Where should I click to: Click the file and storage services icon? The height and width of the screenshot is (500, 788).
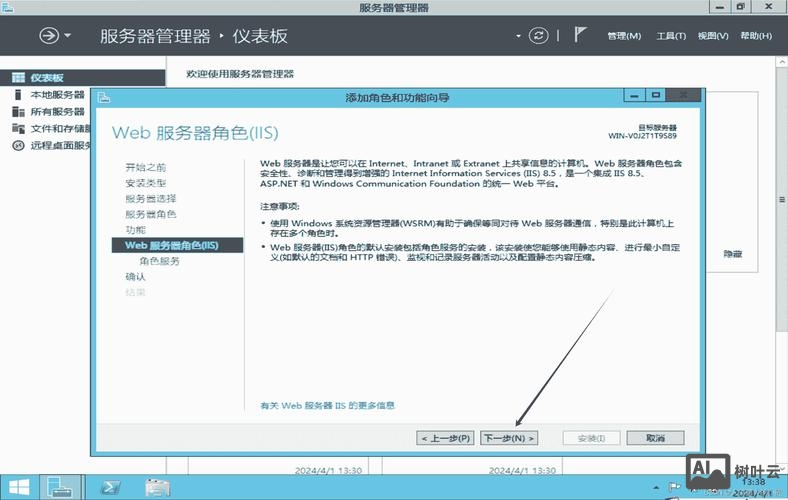click(x=18, y=129)
